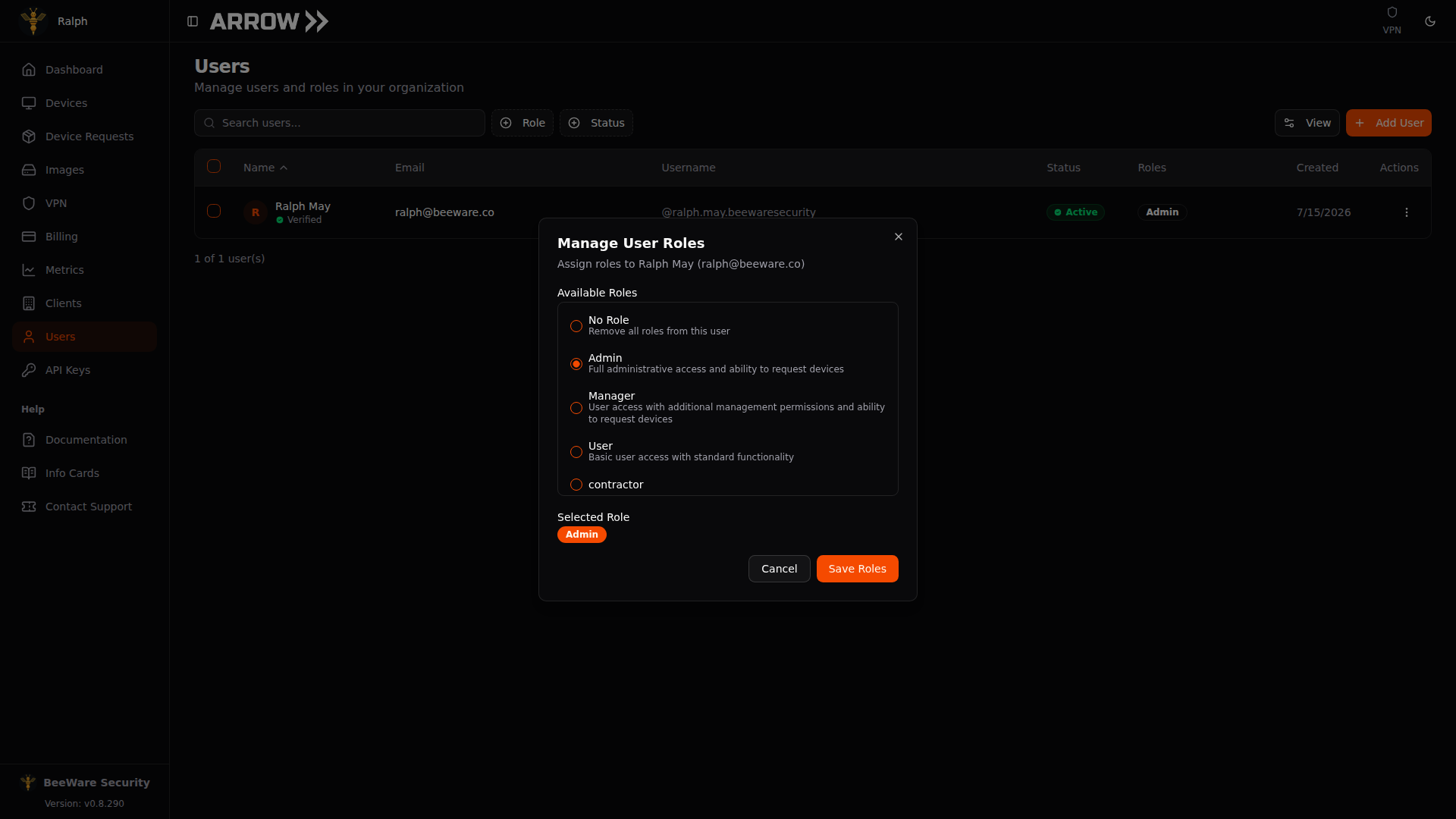Open the View options dropdown
Viewport: 1456px width, 819px height.
pos(1307,123)
